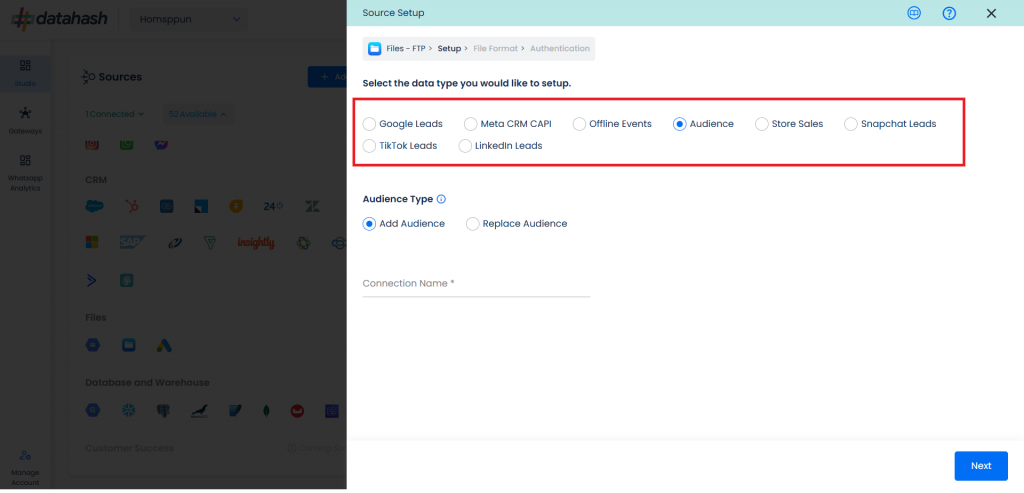This screenshot has width=1024, height=493.
Task: Click the Sources page heading
Action: 120,77
